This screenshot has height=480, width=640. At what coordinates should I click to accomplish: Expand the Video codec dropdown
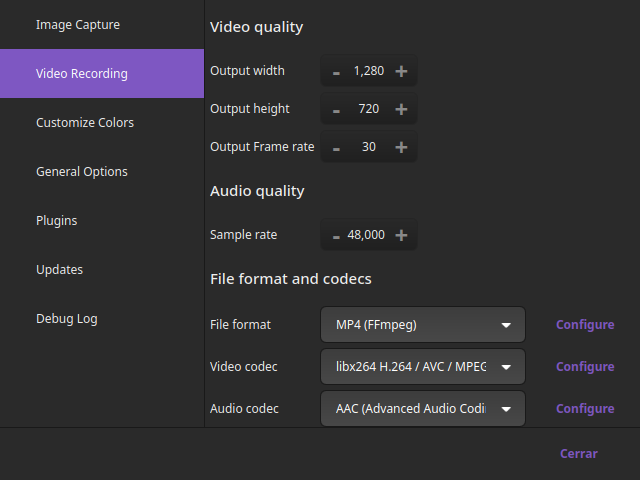(422, 367)
